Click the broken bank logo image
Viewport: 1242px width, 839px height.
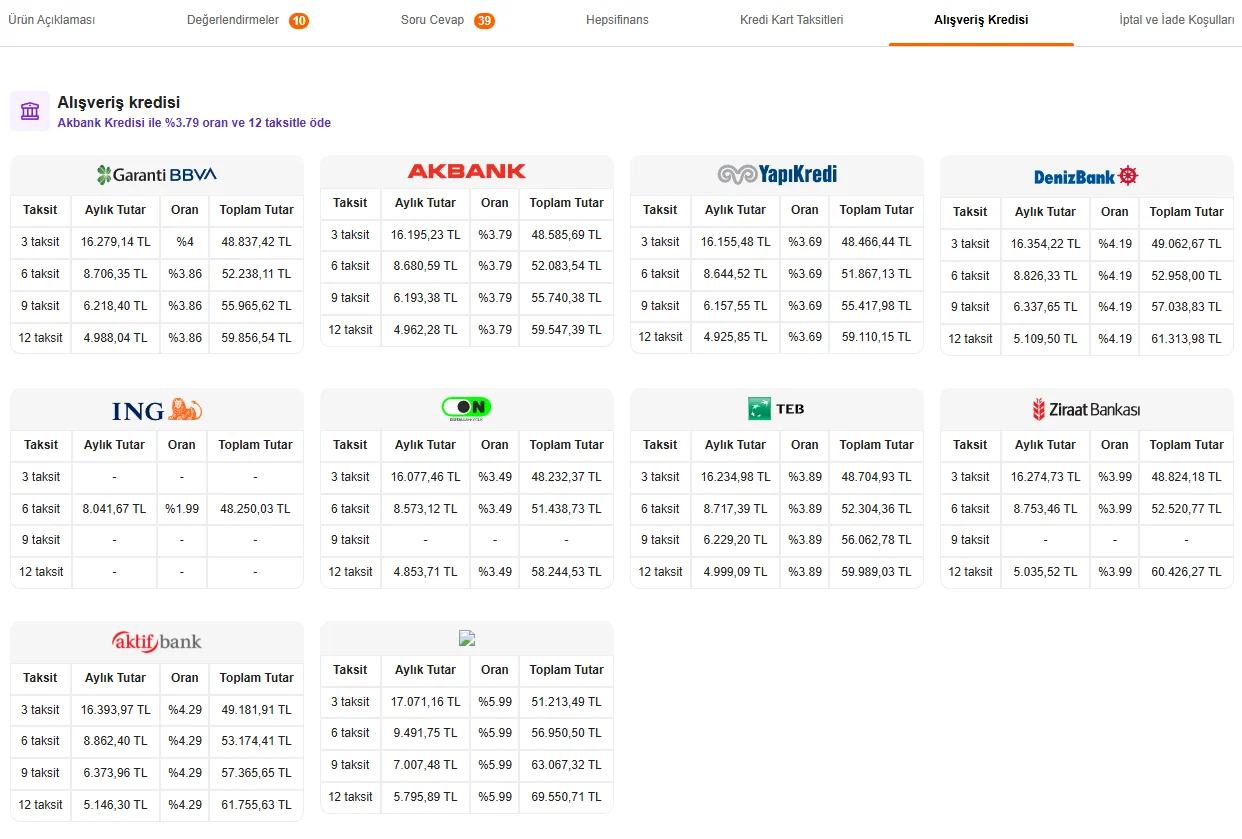[x=467, y=638]
